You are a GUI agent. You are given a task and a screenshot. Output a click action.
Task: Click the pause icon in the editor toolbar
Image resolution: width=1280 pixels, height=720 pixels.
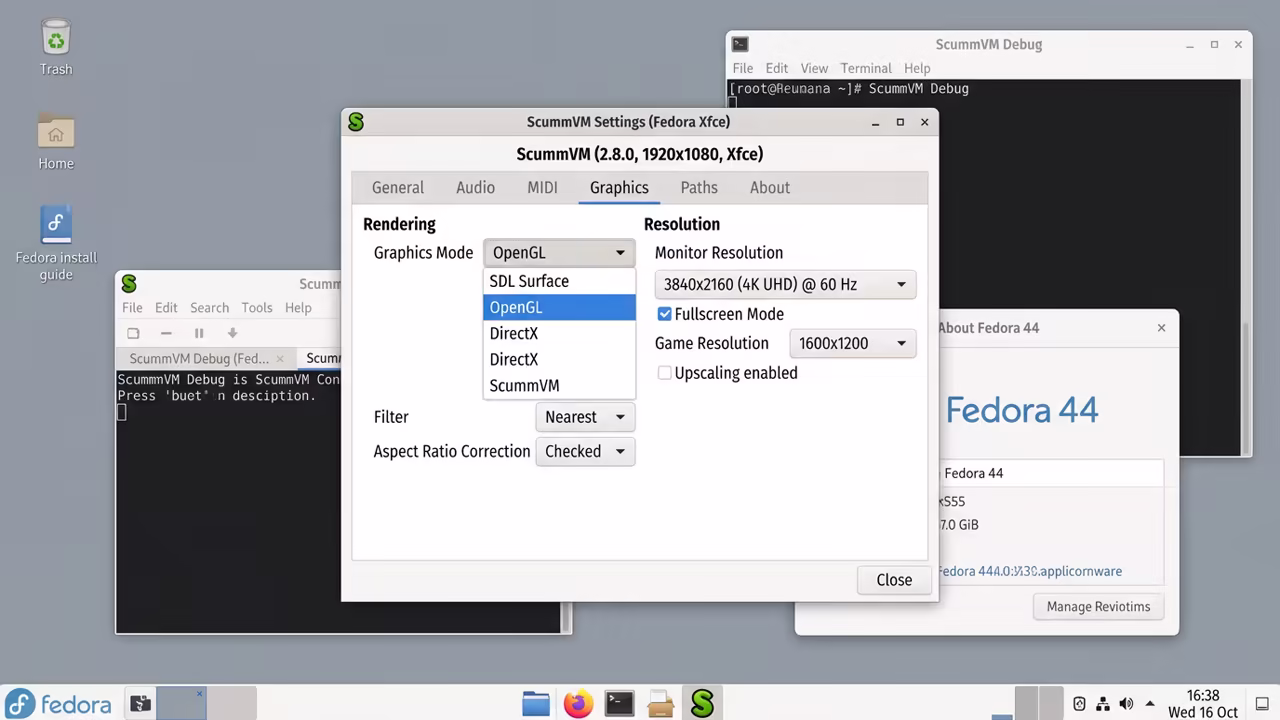[x=199, y=333]
